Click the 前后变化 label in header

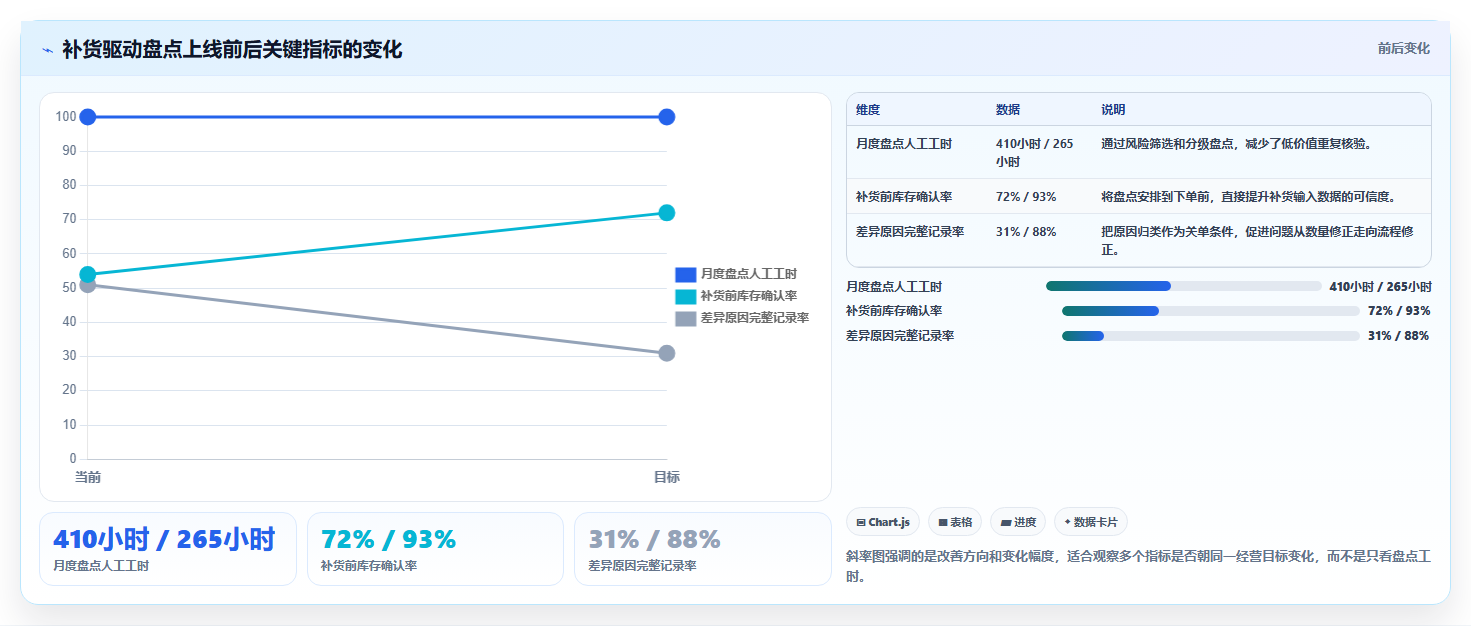[1403, 48]
